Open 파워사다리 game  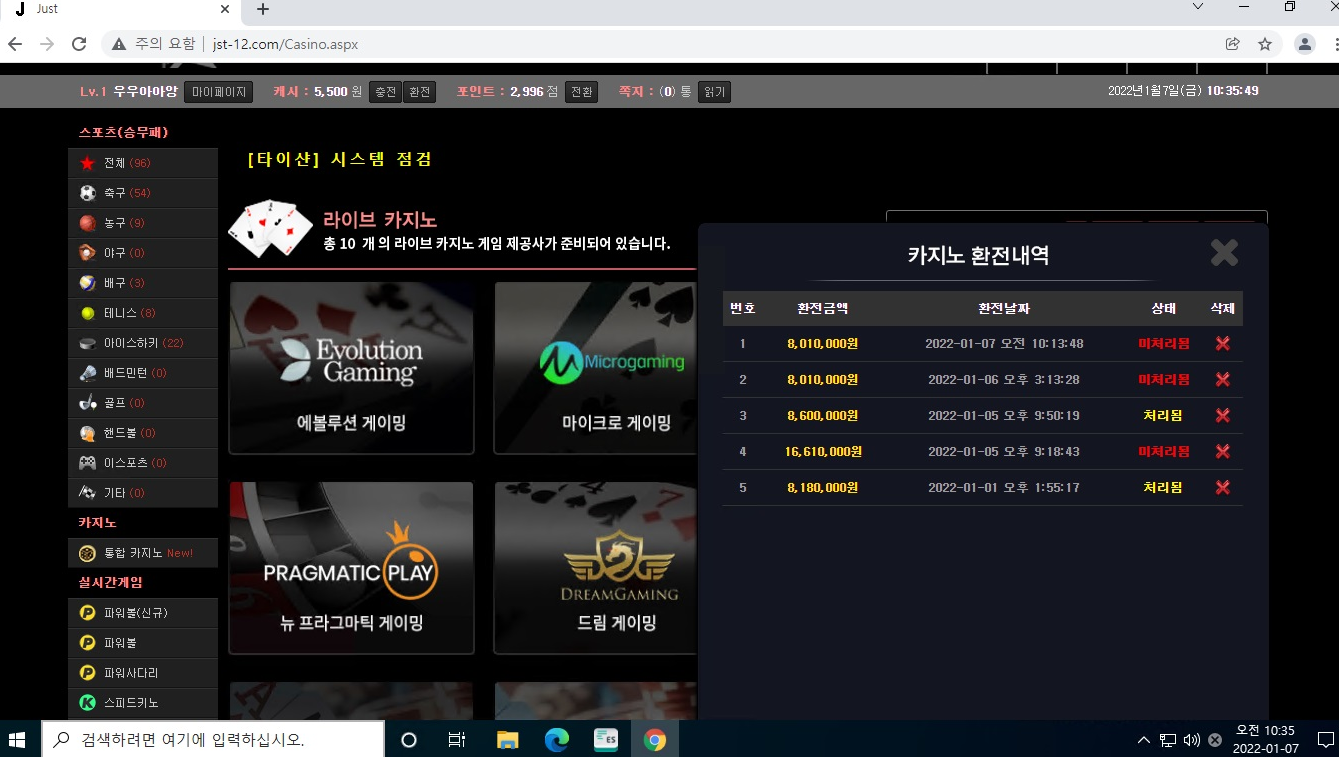coord(143,673)
